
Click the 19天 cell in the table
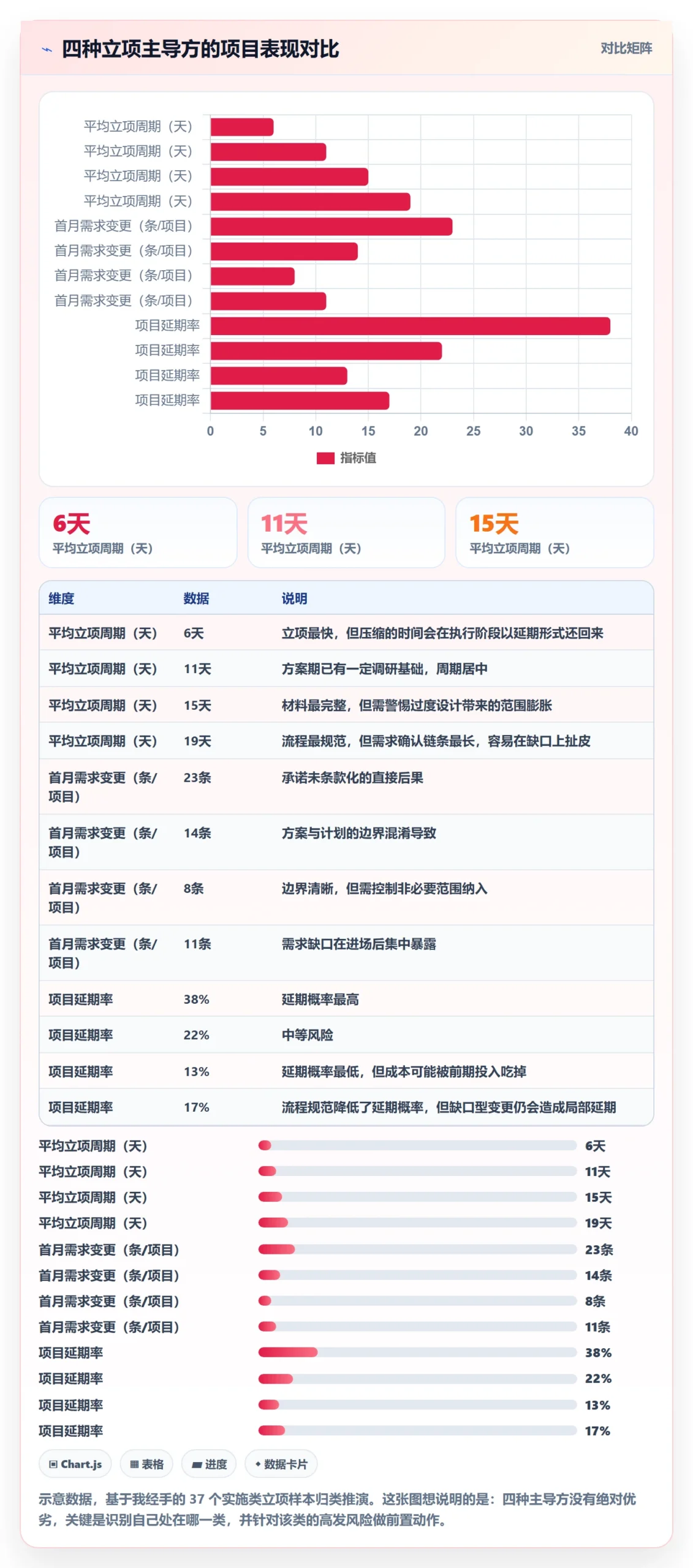pyautogui.click(x=197, y=741)
